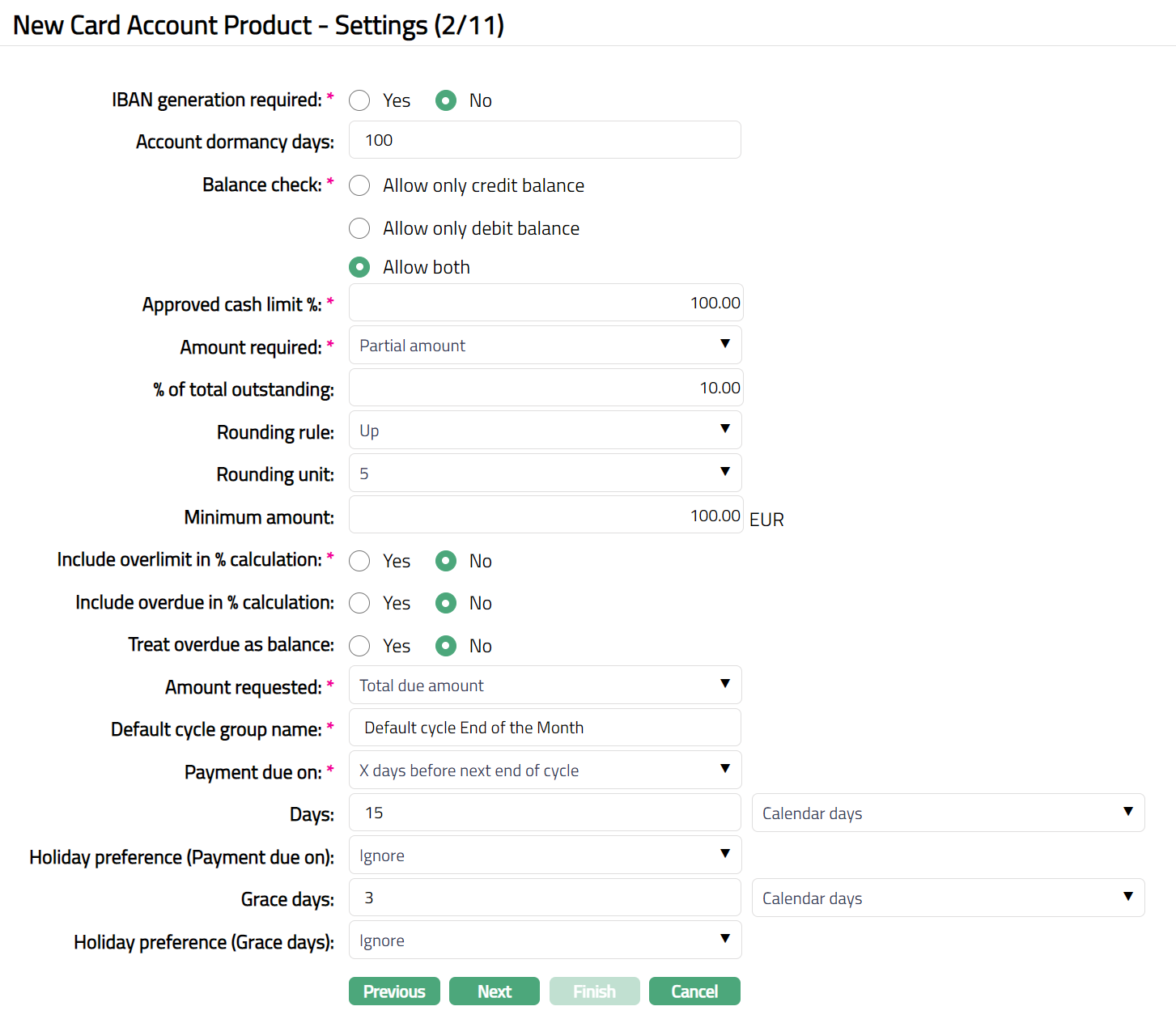The width and height of the screenshot is (1176, 1019).
Task: Choose Allow only credit balance option
Action: pyautogui.click(x=359, y=186)
